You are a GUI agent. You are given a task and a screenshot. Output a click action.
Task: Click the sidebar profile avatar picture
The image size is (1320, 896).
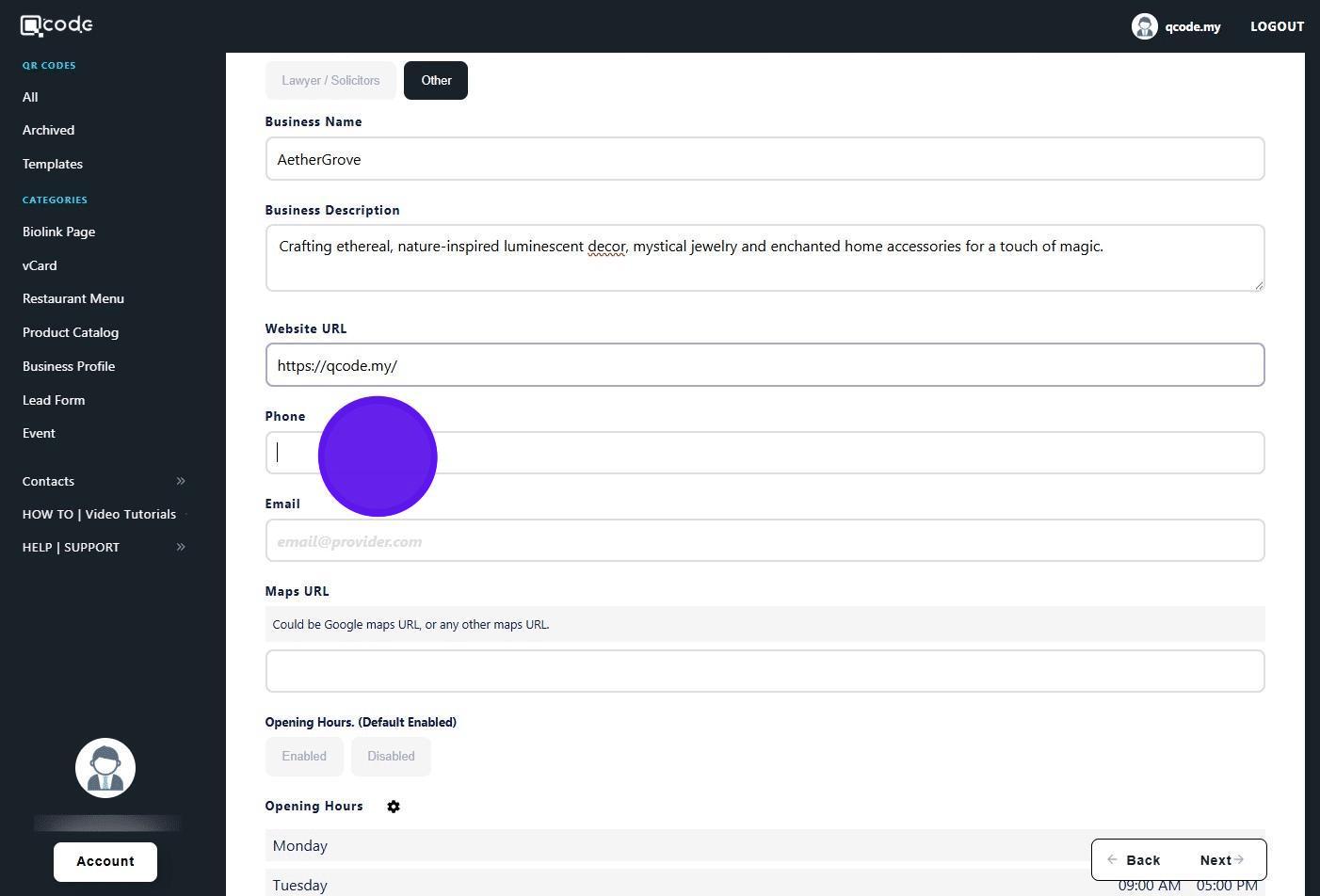105,768
